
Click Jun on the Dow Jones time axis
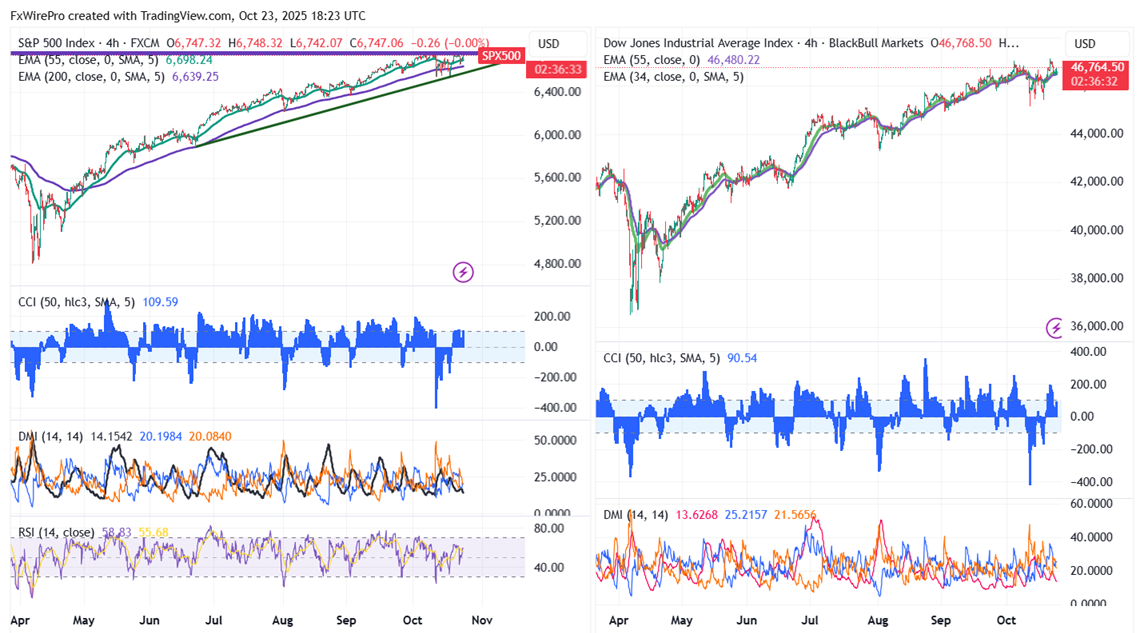[747, 620]
